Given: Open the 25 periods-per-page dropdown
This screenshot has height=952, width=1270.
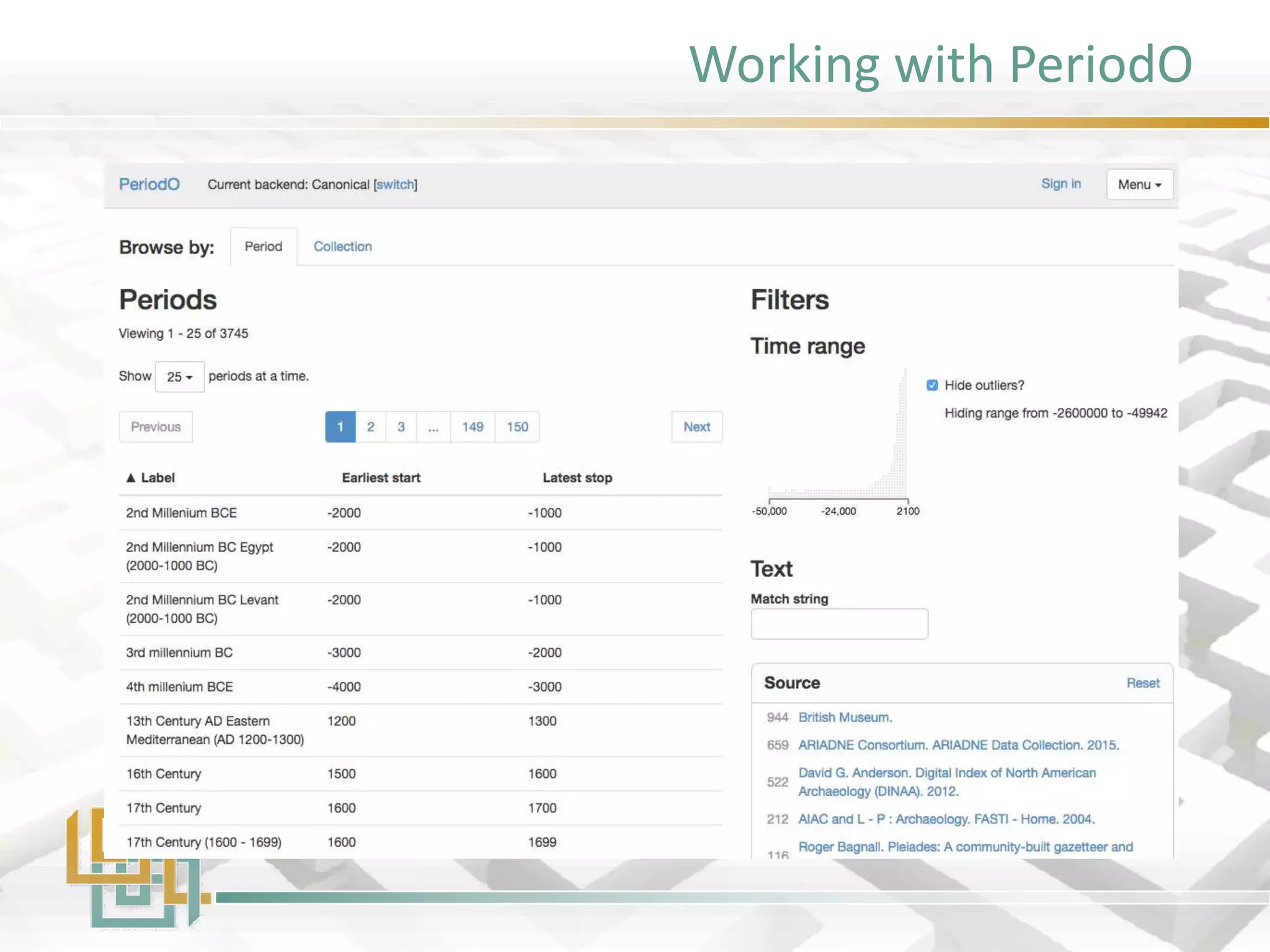Looking at the screenshot, I should click(x=180, y=377).
